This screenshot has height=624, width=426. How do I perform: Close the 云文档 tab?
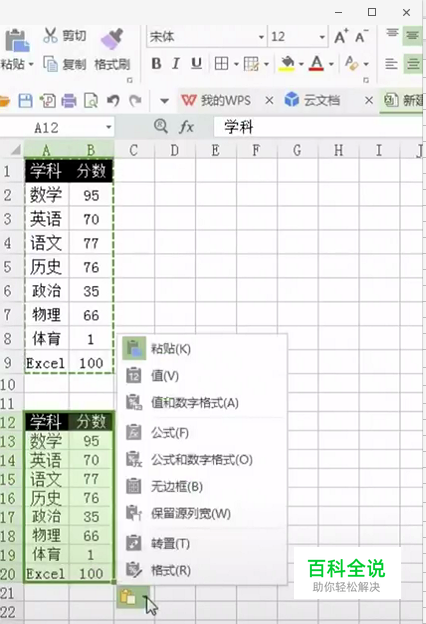(369, 101)
